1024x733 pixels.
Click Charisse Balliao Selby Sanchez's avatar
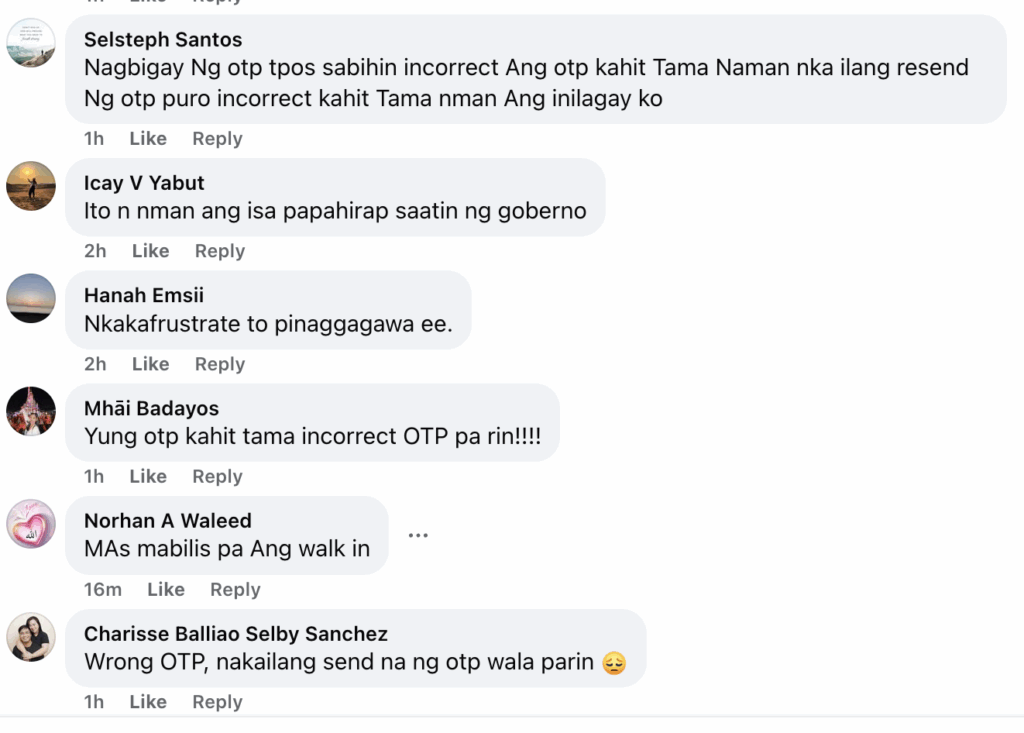(x=31, y=637)
